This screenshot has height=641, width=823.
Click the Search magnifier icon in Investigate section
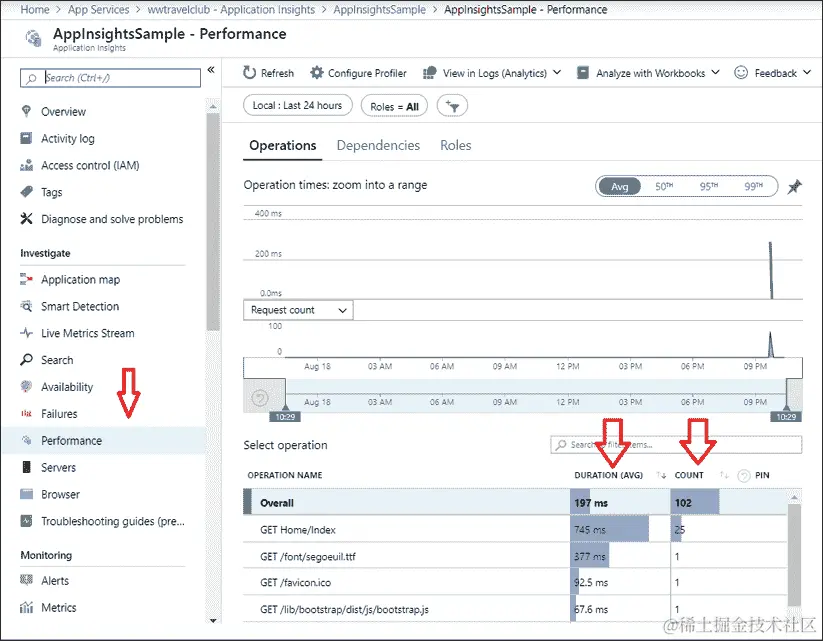[x=26, y=360]
